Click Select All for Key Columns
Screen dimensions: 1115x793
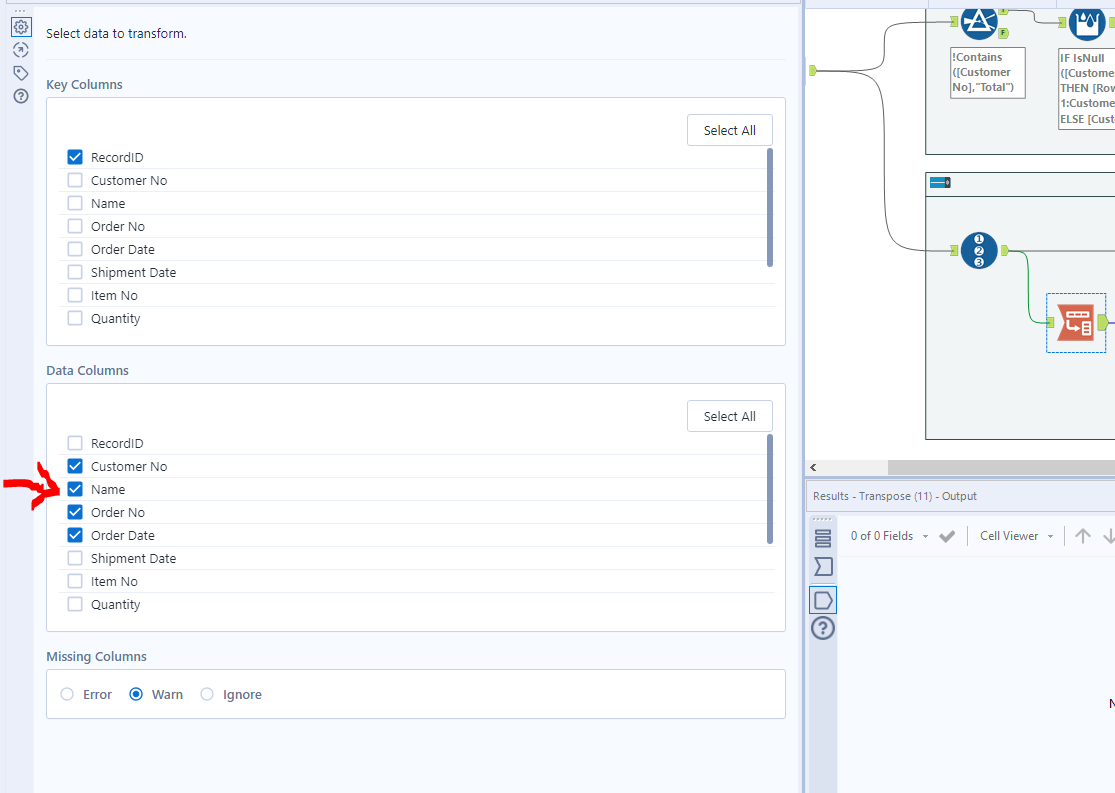tap(729, 130)
